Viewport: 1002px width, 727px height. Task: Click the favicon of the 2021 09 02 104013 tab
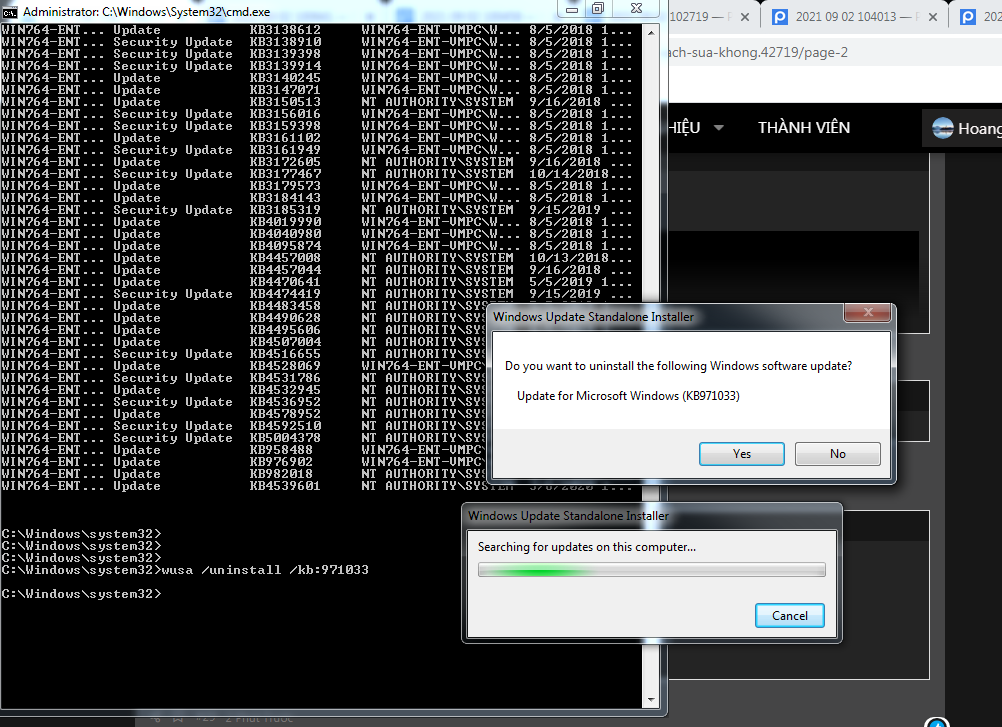click(x=780, y=17)
